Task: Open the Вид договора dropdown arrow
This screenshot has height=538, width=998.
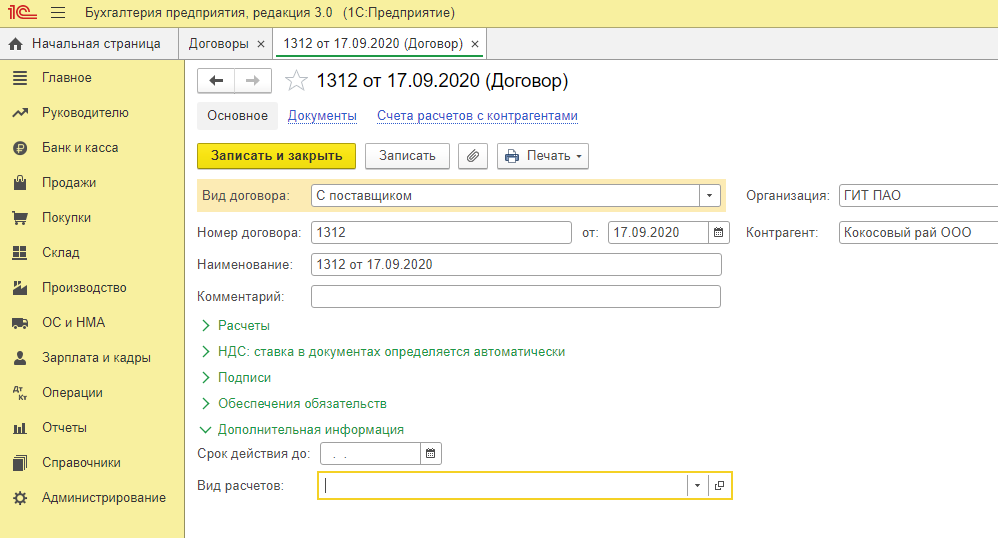Action: [710, 195]
